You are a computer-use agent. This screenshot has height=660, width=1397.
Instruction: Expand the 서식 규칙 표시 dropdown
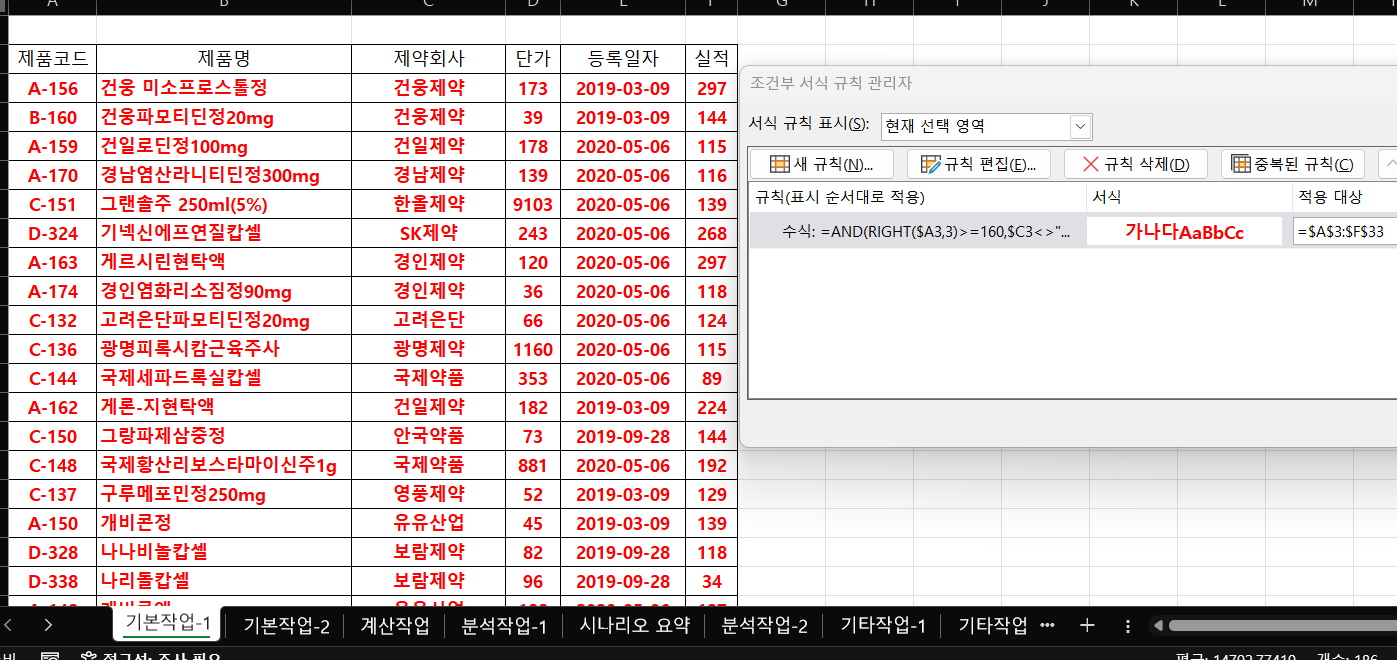[x=1080, y=127]
